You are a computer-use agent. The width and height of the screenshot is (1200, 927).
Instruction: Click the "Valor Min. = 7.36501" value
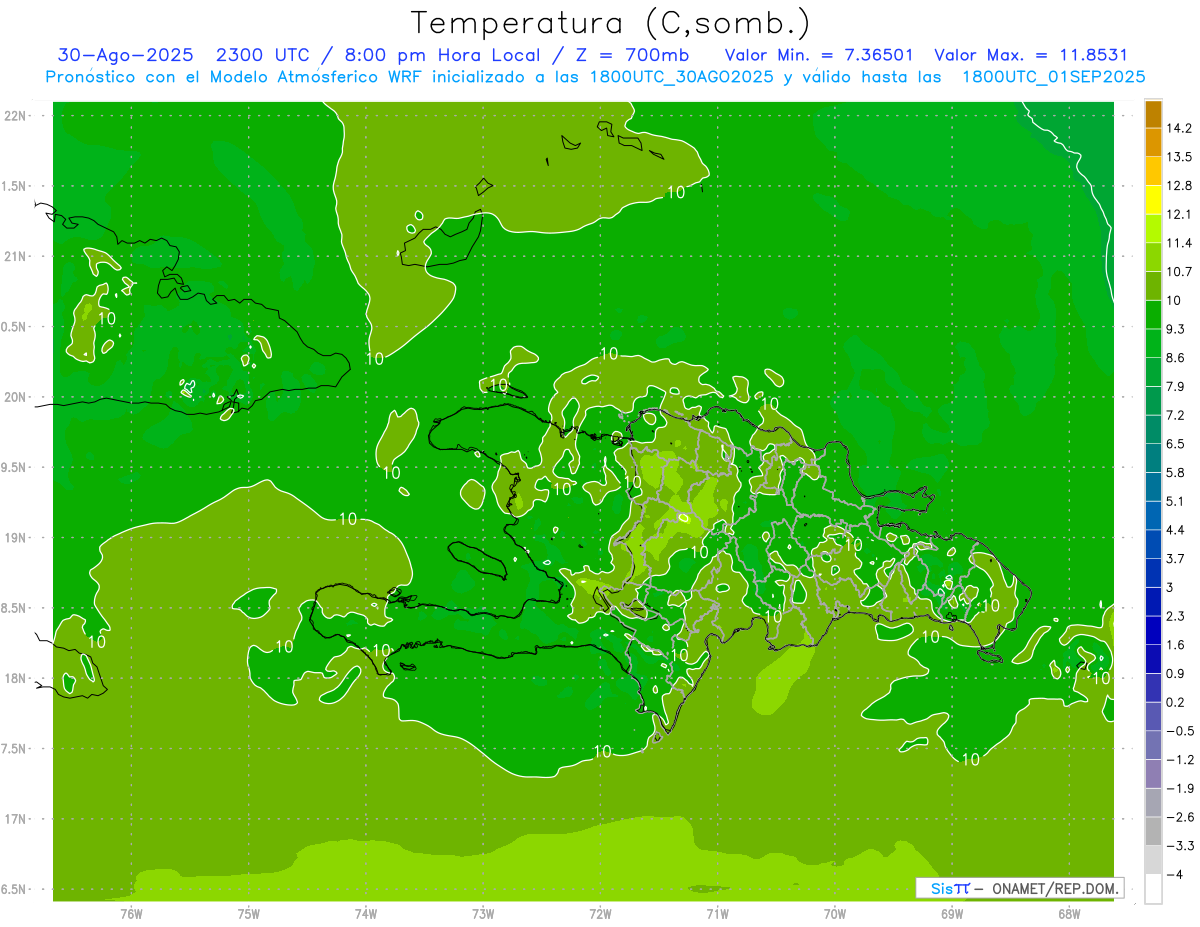819,55
